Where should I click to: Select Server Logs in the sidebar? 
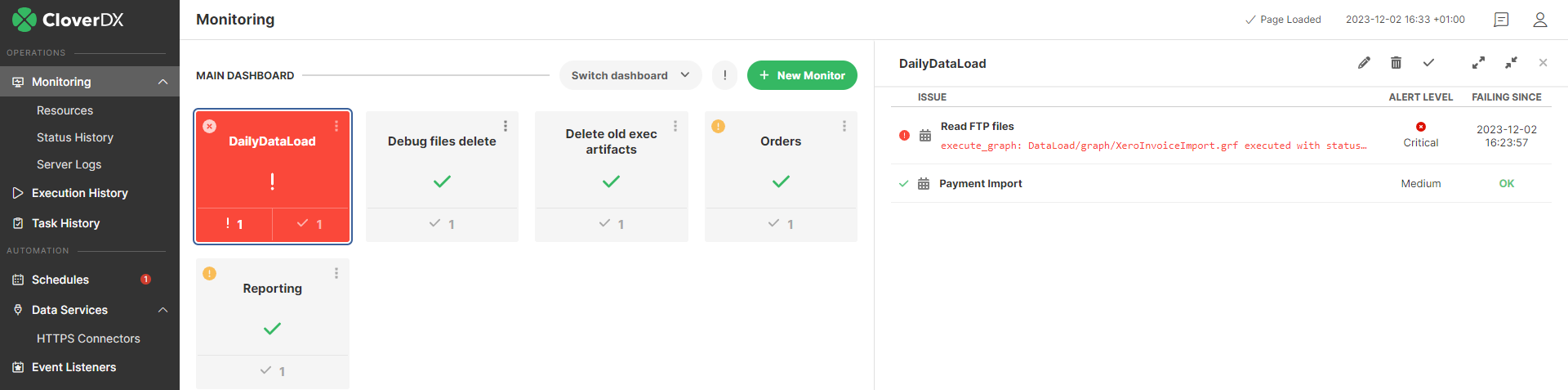[x=69, y=164]
